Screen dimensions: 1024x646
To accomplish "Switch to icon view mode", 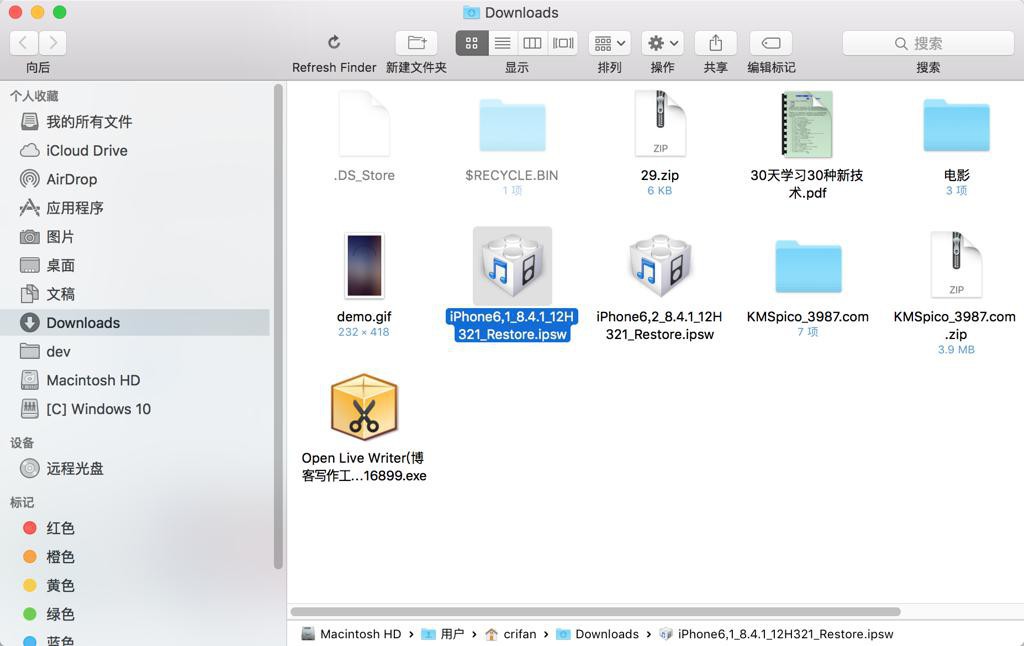I will (x=472, y=43).
